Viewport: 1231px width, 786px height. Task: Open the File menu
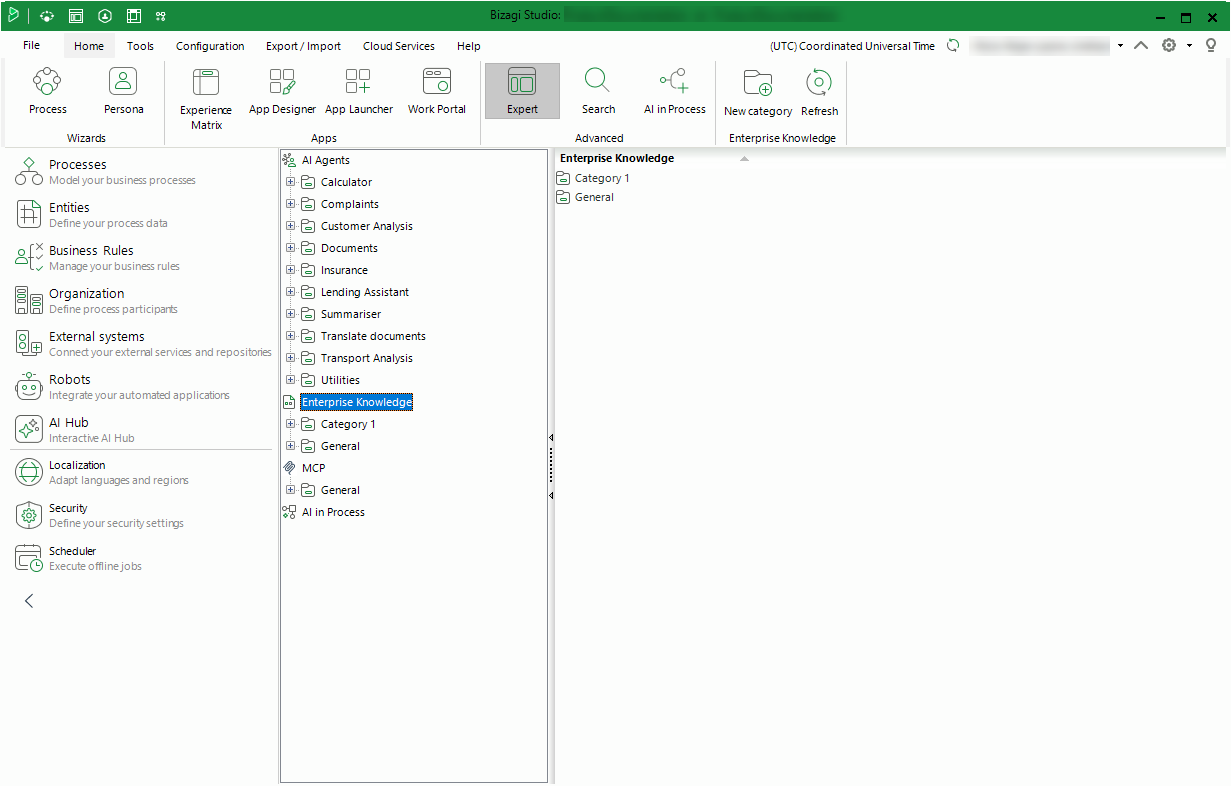pyautogui.click(x=31, y=46)
